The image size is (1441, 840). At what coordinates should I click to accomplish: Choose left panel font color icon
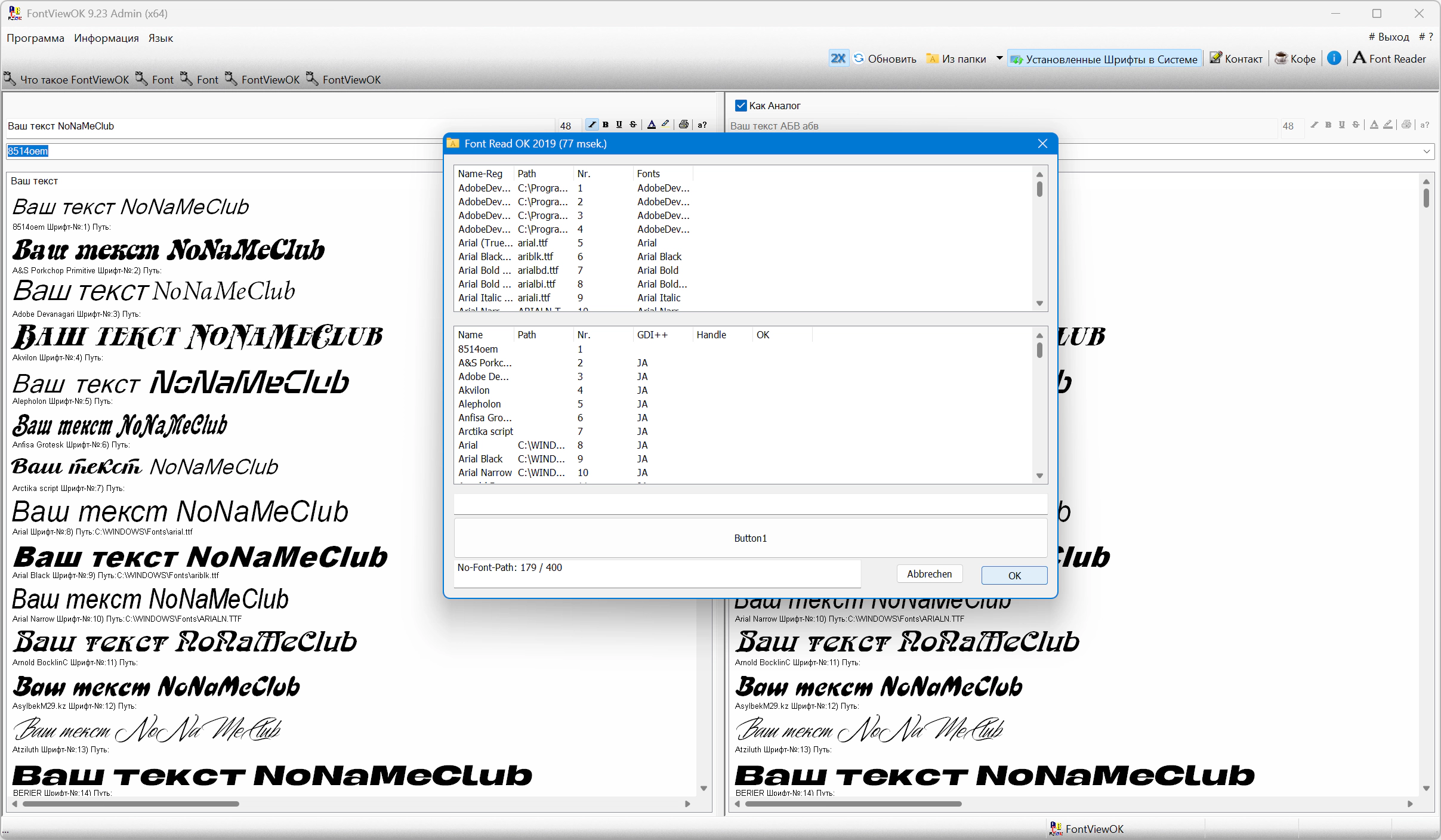pyautogui.click(x=652, y=125)
